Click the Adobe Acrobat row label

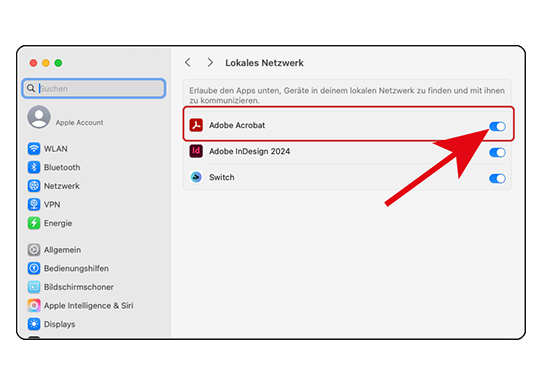[x=237, y=125]
